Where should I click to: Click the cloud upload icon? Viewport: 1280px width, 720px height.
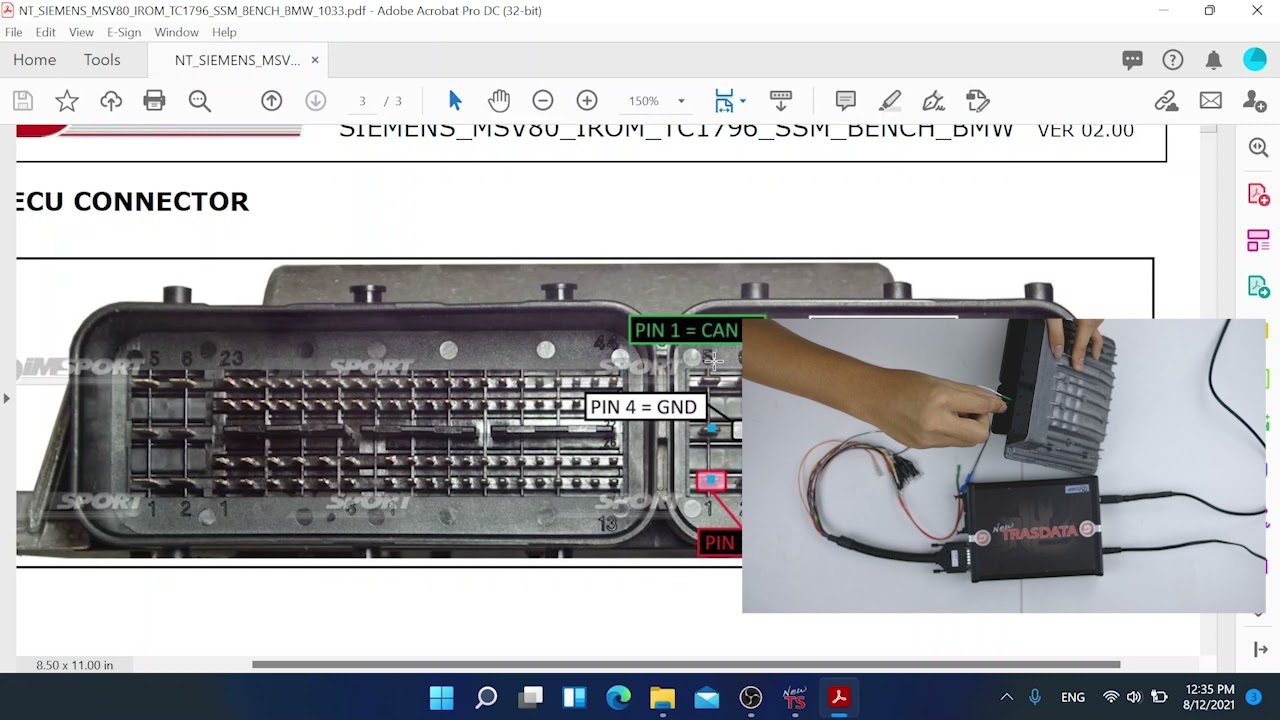pos(111,101)
